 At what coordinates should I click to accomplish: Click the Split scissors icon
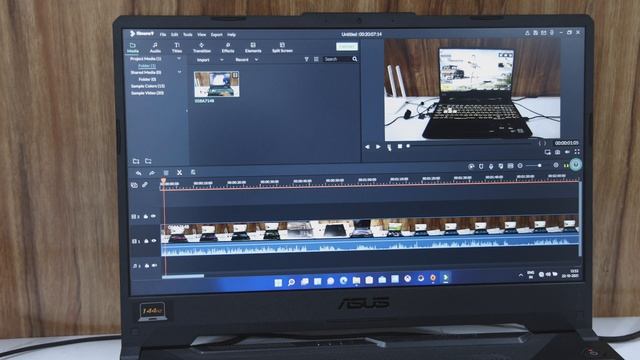click(179, 173)
